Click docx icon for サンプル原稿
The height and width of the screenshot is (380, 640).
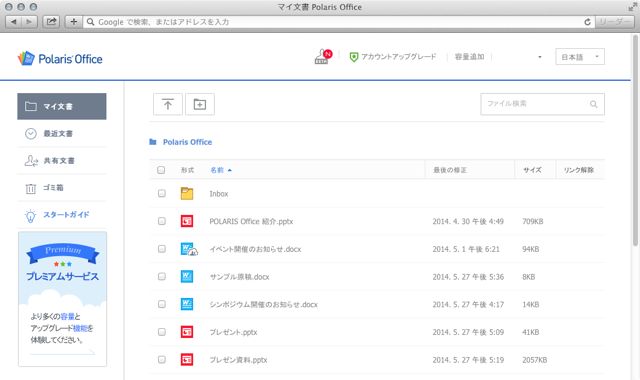click(x=187, y=277)
